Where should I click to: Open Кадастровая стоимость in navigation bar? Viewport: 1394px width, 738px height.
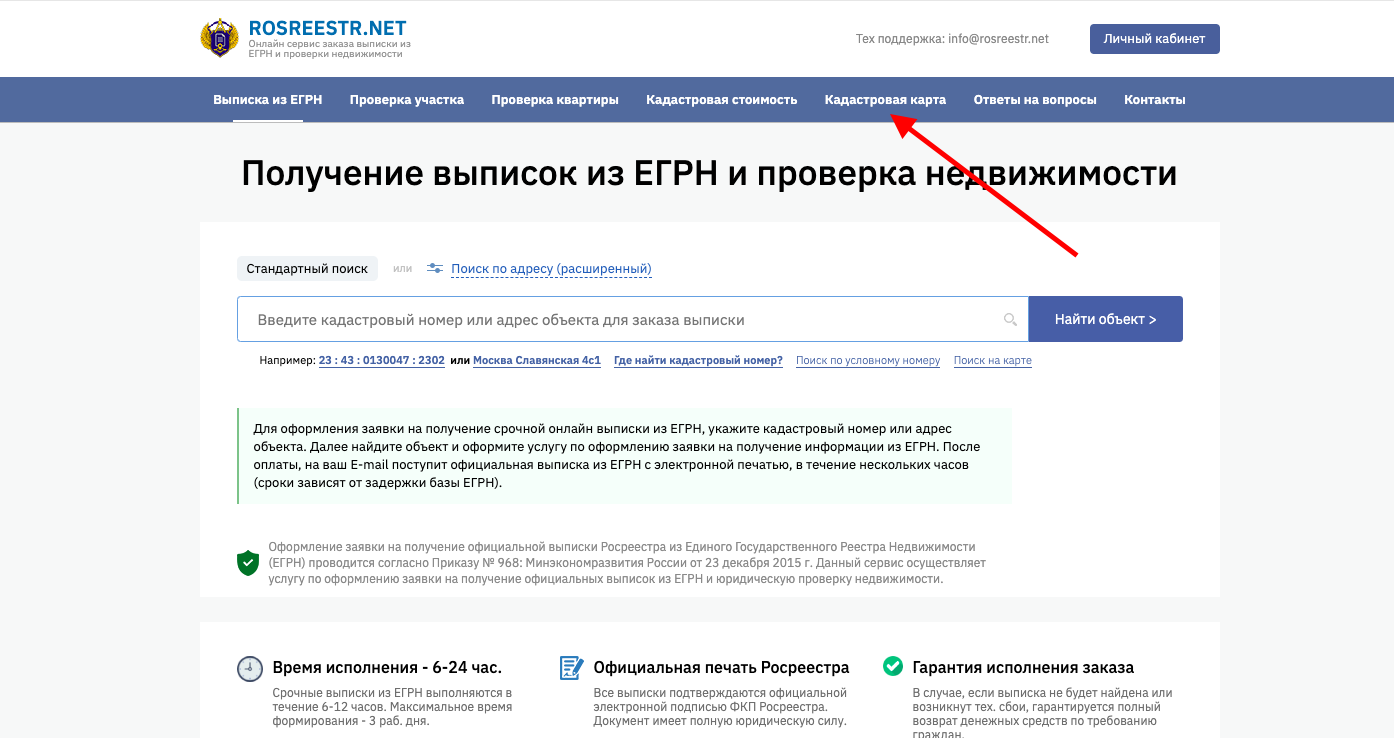point(722,100)
